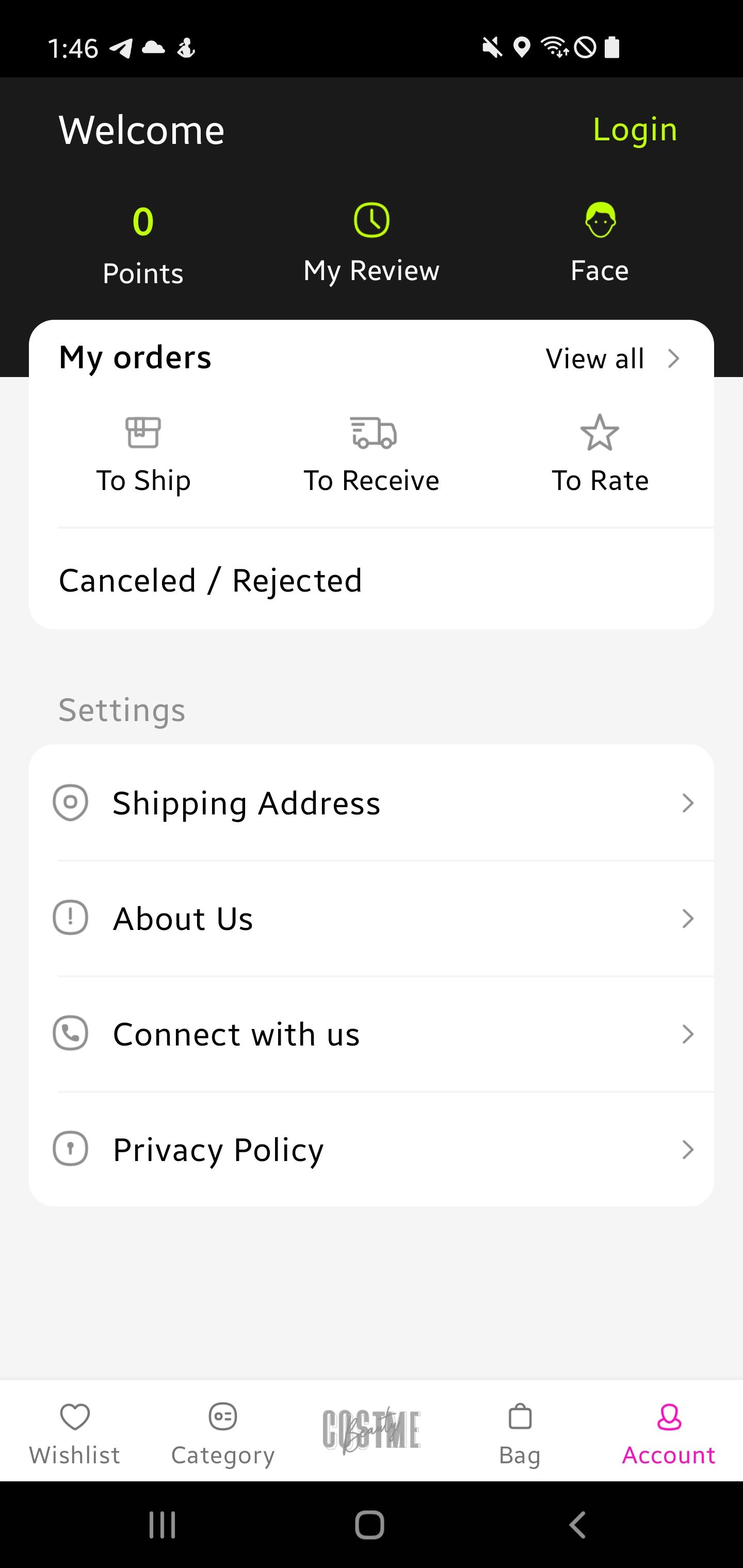Image resolution: width=743 pixels, height=1568 pixels.
Task: Open To Ship package icon
Action: (143, 432)
